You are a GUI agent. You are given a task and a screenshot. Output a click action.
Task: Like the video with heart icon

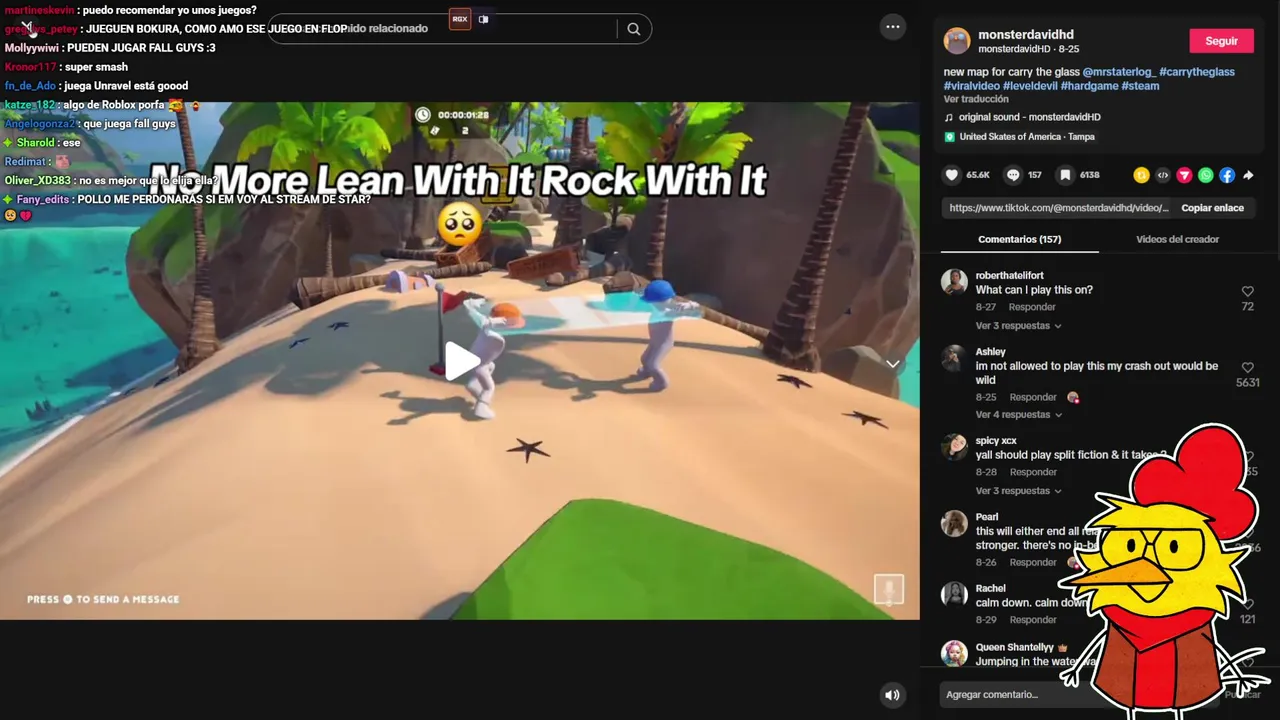point(952,175)
